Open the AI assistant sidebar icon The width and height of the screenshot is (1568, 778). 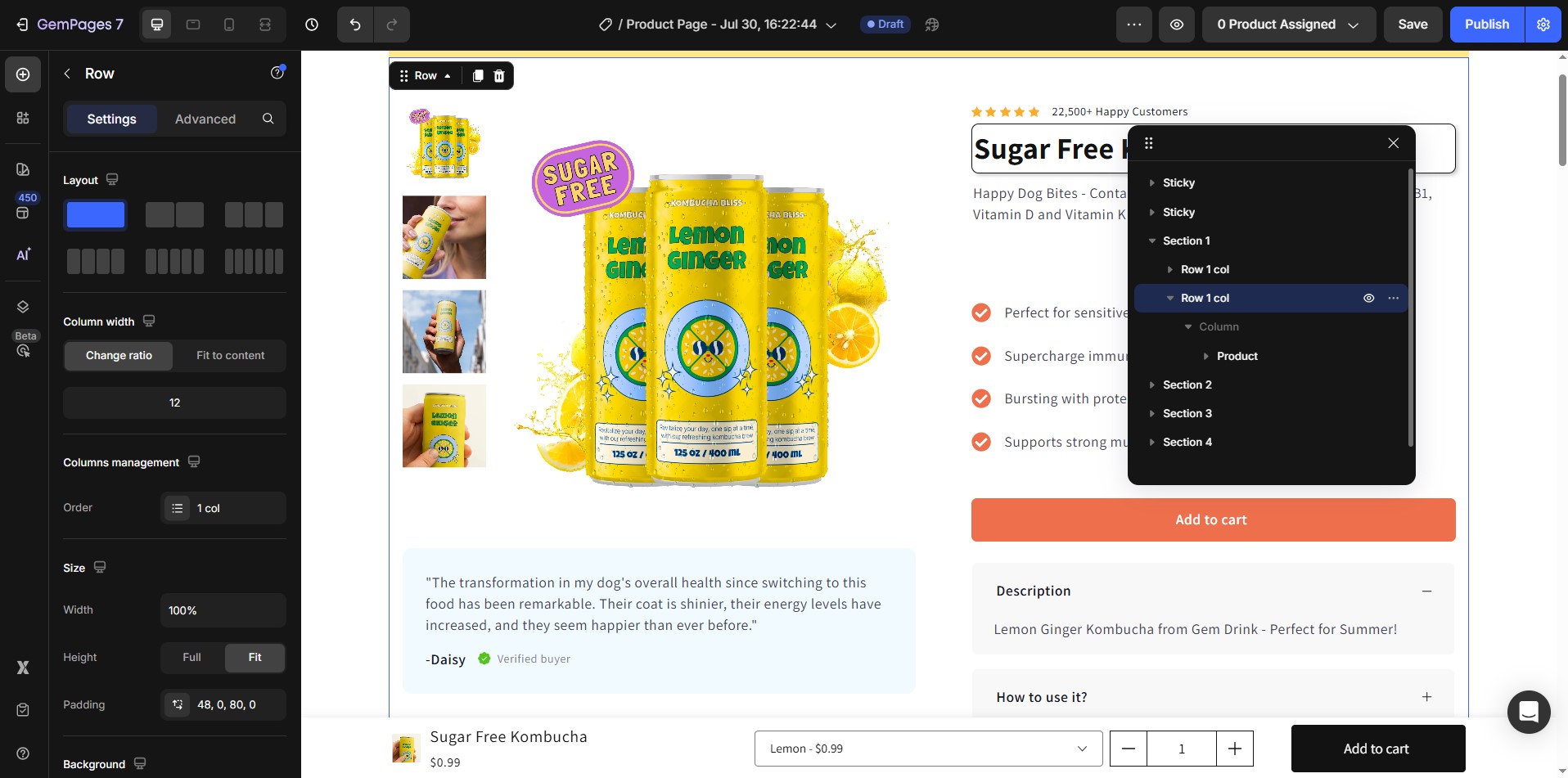tap(23, 254)
